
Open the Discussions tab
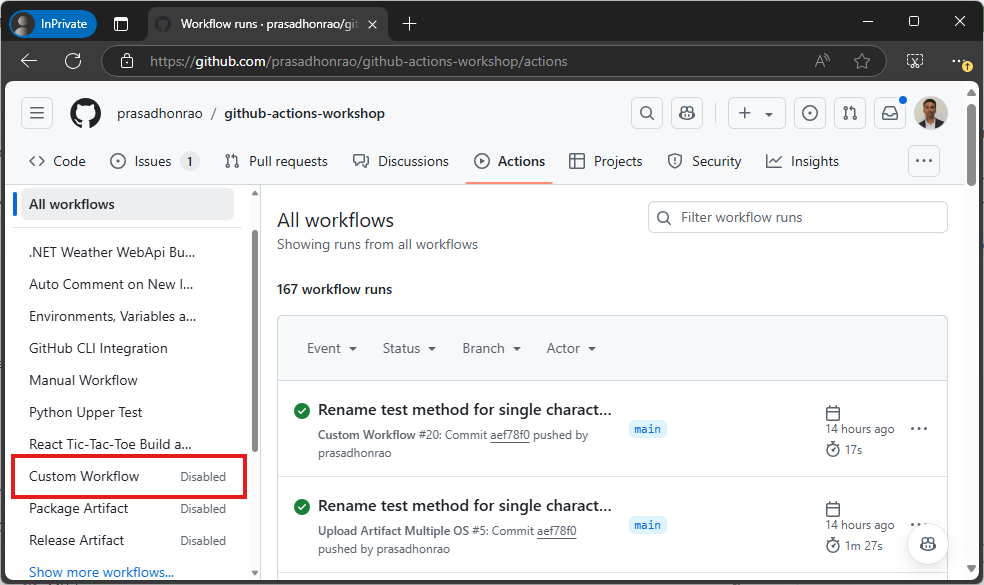pos(401,161)
